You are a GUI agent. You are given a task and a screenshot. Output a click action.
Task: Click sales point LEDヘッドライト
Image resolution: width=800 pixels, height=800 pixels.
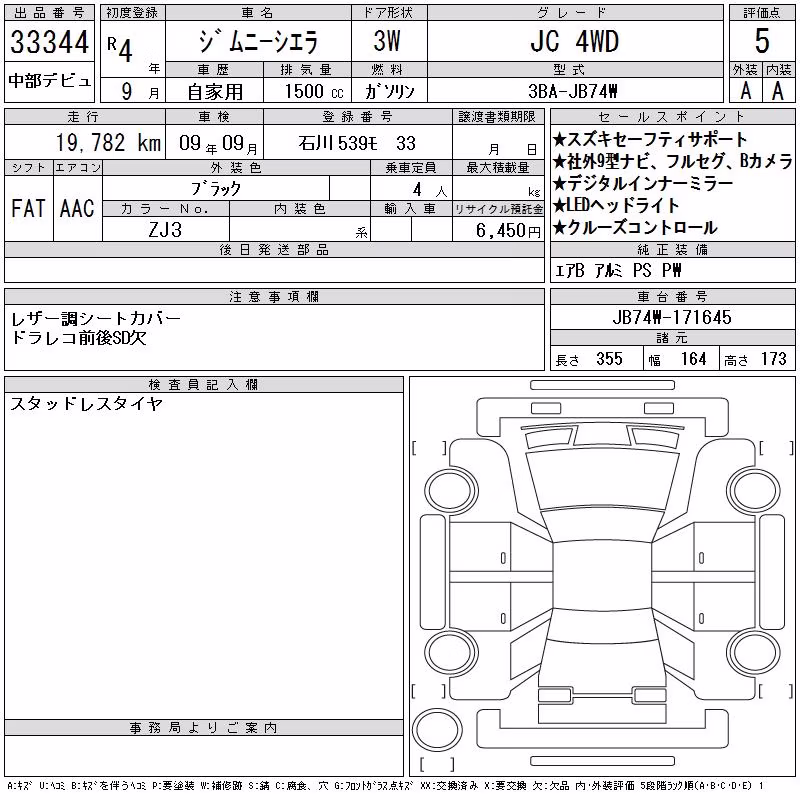616,205
